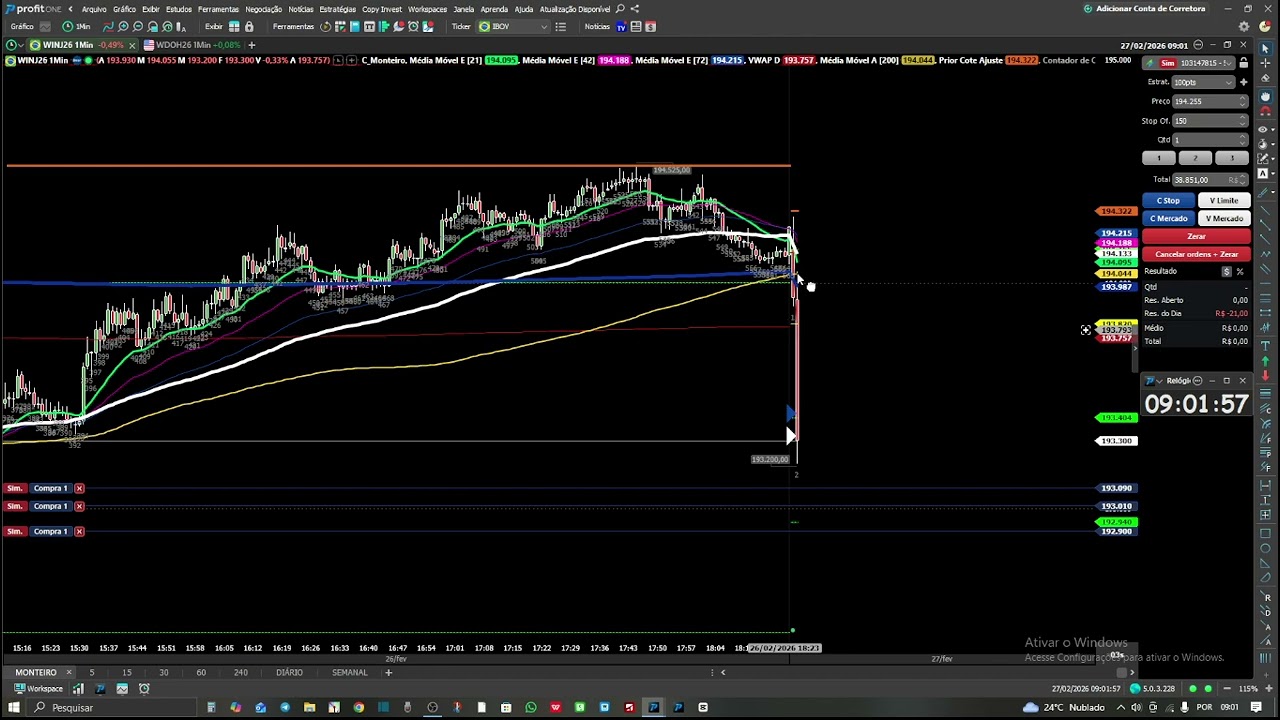Screen dimensions: 1280x720
Task: Toggle drawings visibility eye icon
Action: [1265, 129]
